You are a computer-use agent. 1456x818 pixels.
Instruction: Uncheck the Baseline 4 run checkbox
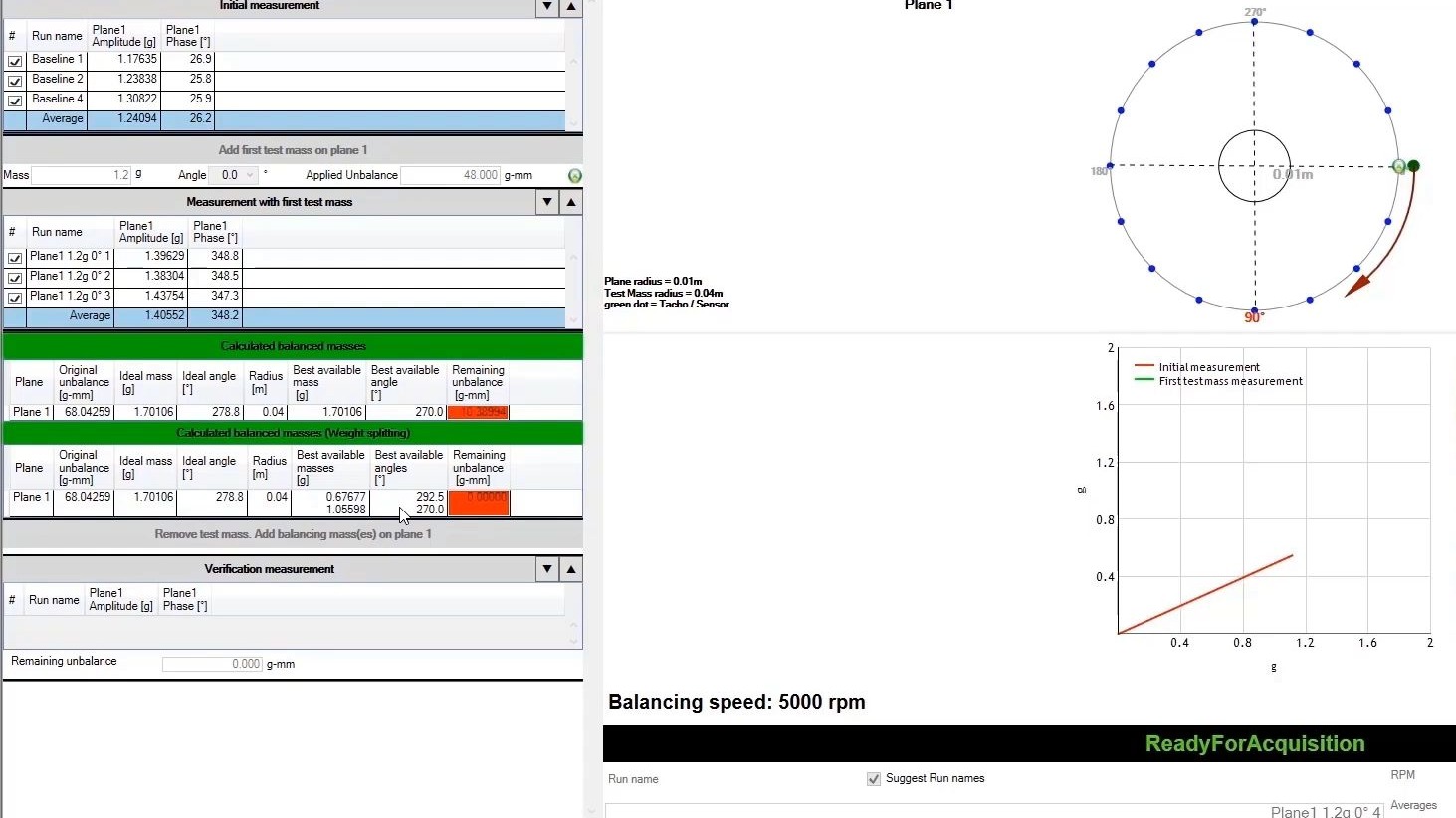point(15,101)
